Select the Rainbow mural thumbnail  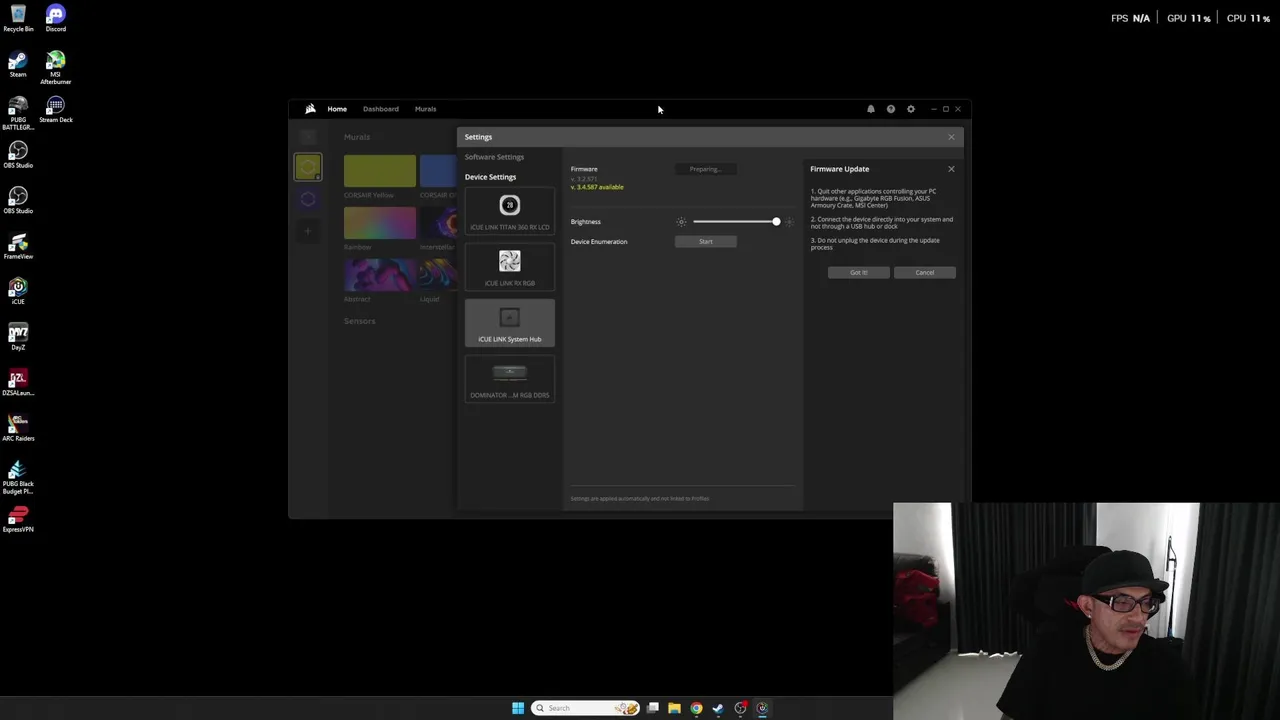[380, 223]
